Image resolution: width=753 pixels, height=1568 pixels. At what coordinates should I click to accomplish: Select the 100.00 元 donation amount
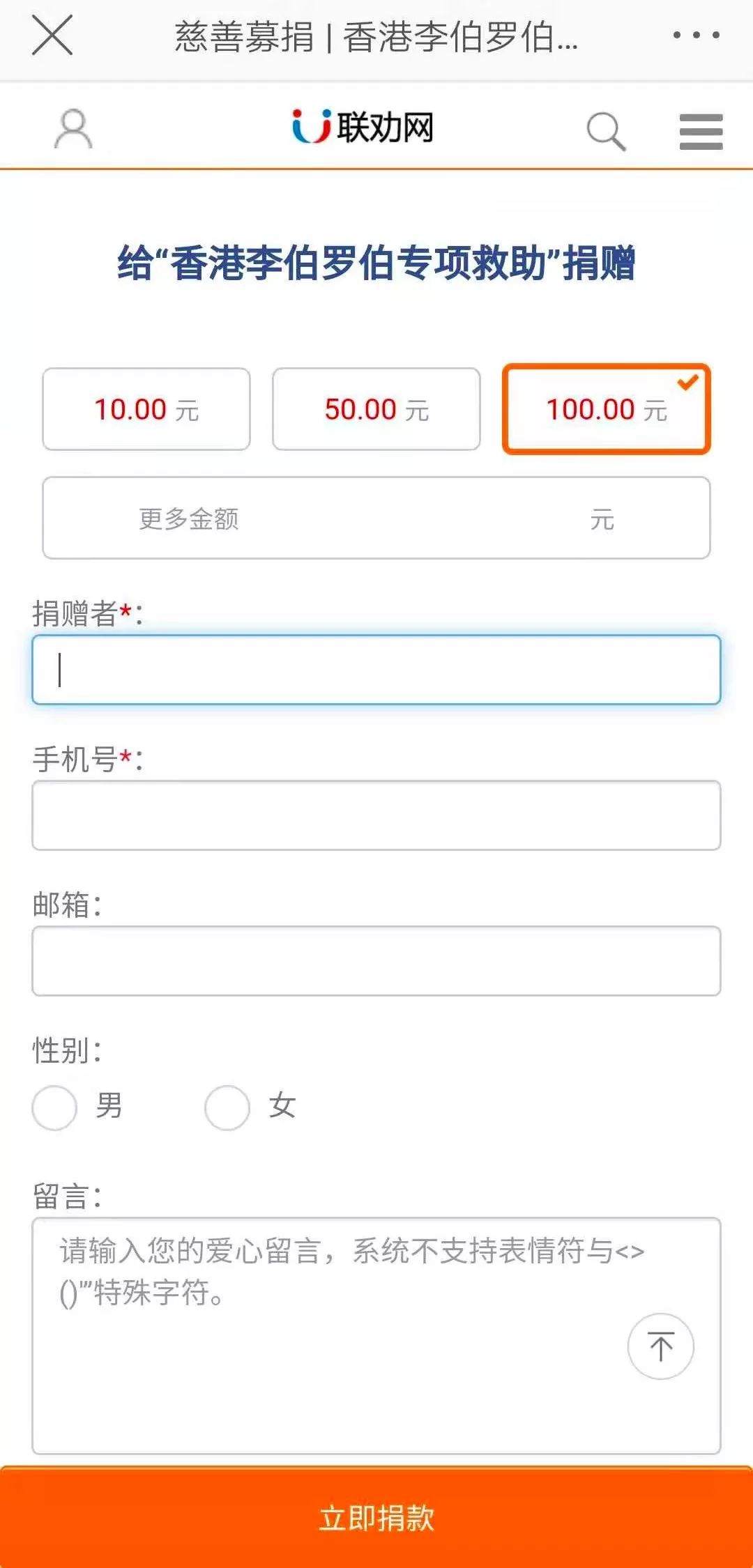tap(607, 409)
